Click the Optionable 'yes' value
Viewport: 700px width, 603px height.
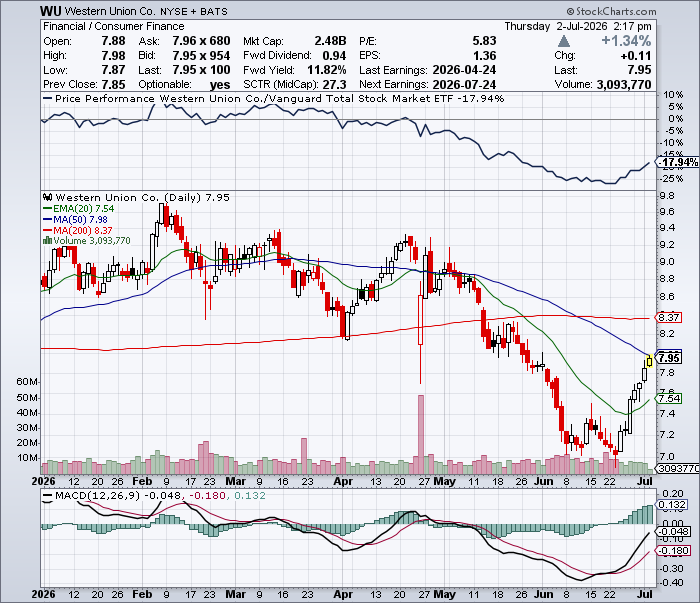pos(220,85)
